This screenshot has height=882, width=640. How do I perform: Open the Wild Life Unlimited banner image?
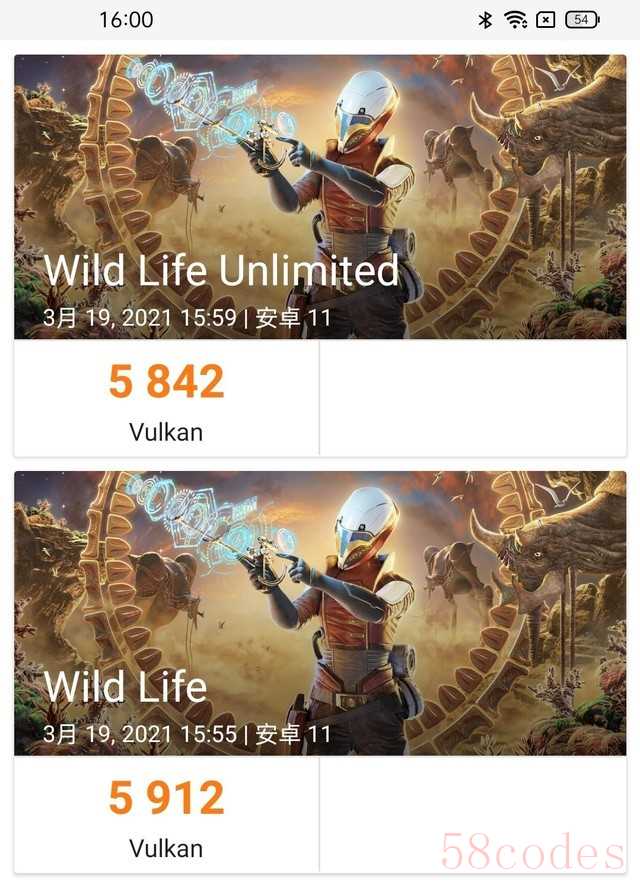click(320, 196)
